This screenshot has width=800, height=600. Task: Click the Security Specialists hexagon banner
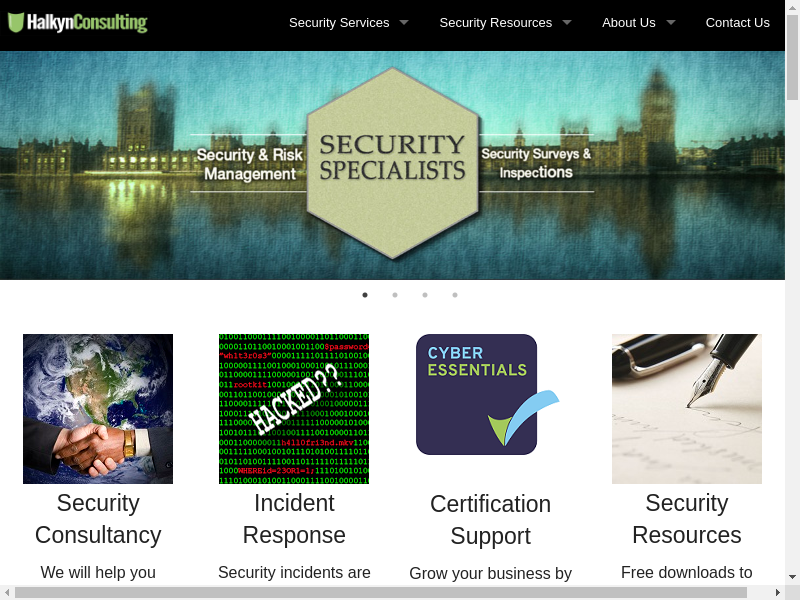[392, 164]
